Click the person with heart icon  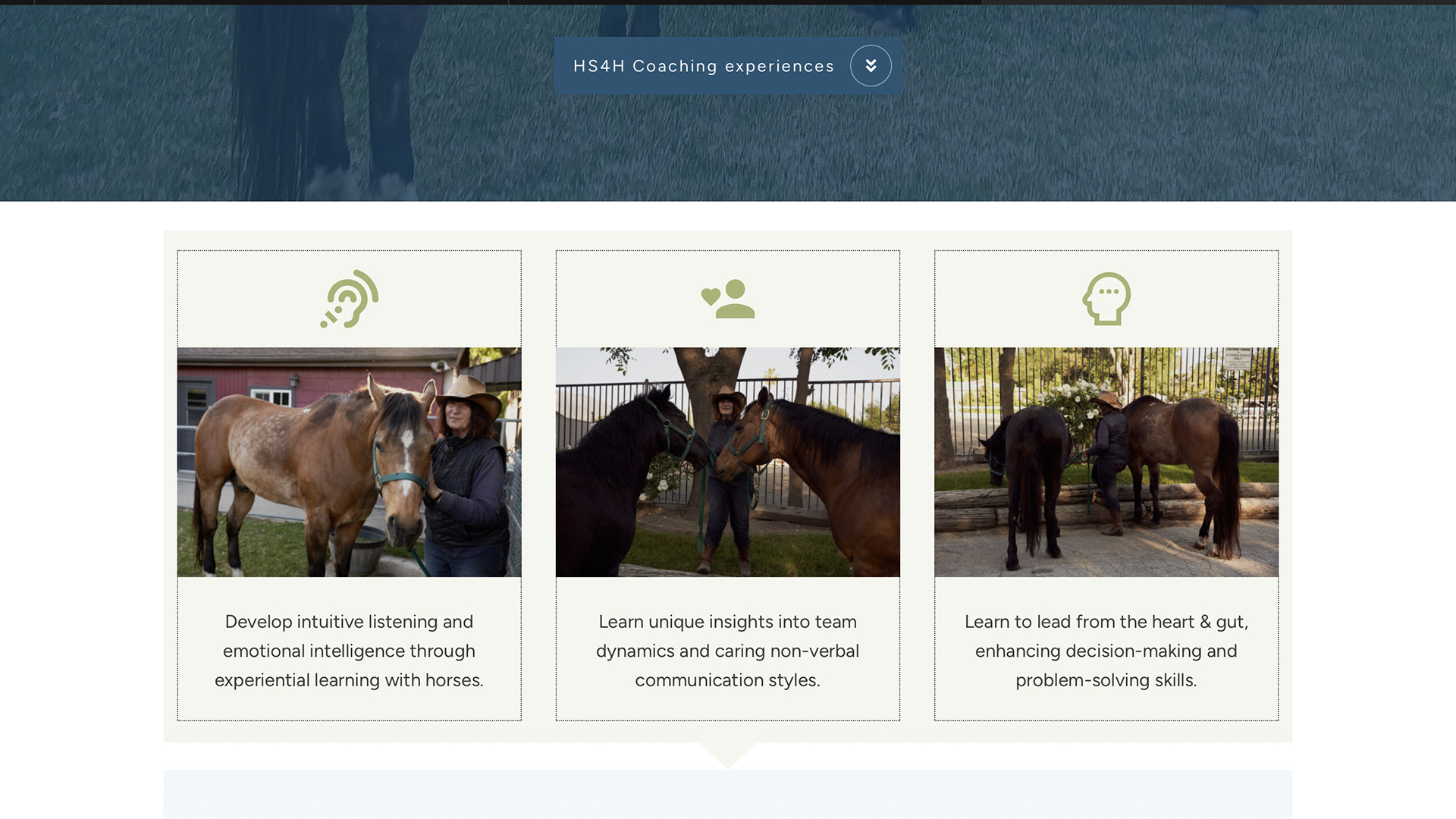[x=728, y=299]
